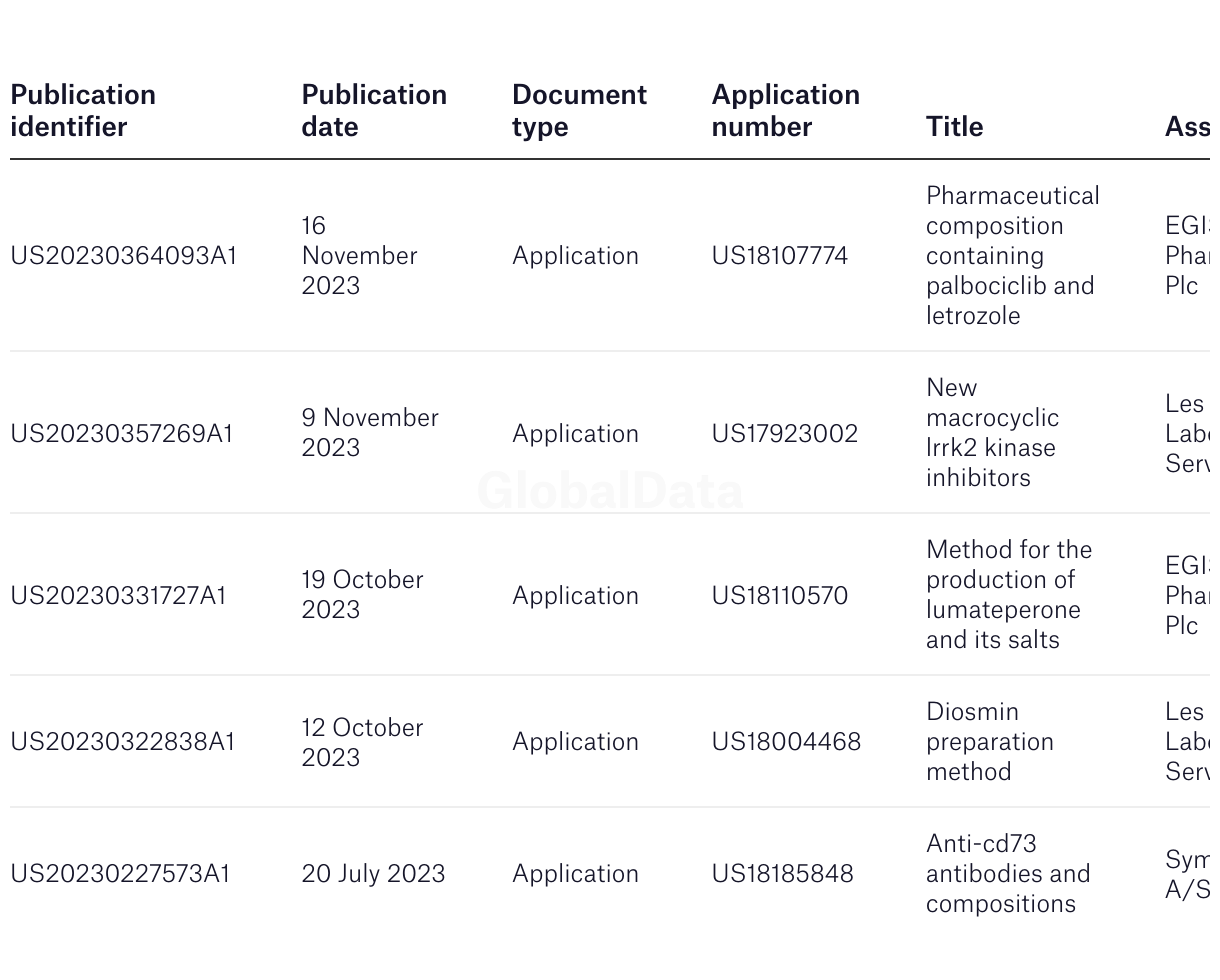This screenshot has height=980, width=1220.
Task: Click the Document type column header
Action: pos(579,111)
